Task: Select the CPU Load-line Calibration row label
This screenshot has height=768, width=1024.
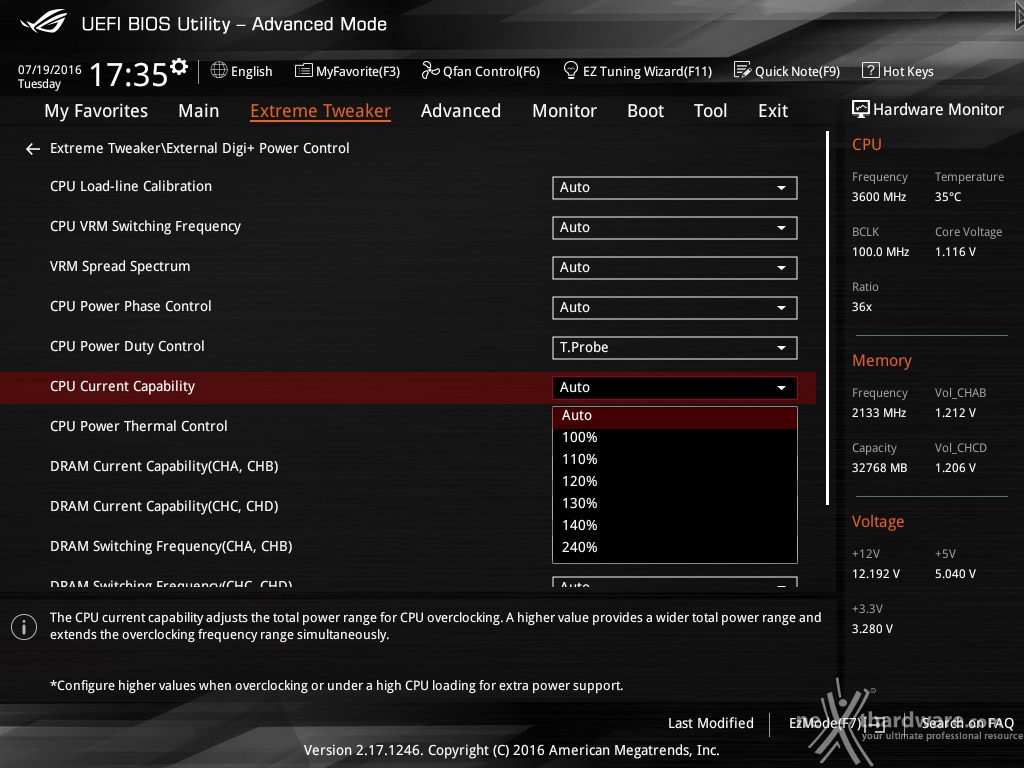Action: [x=131, y=187]
